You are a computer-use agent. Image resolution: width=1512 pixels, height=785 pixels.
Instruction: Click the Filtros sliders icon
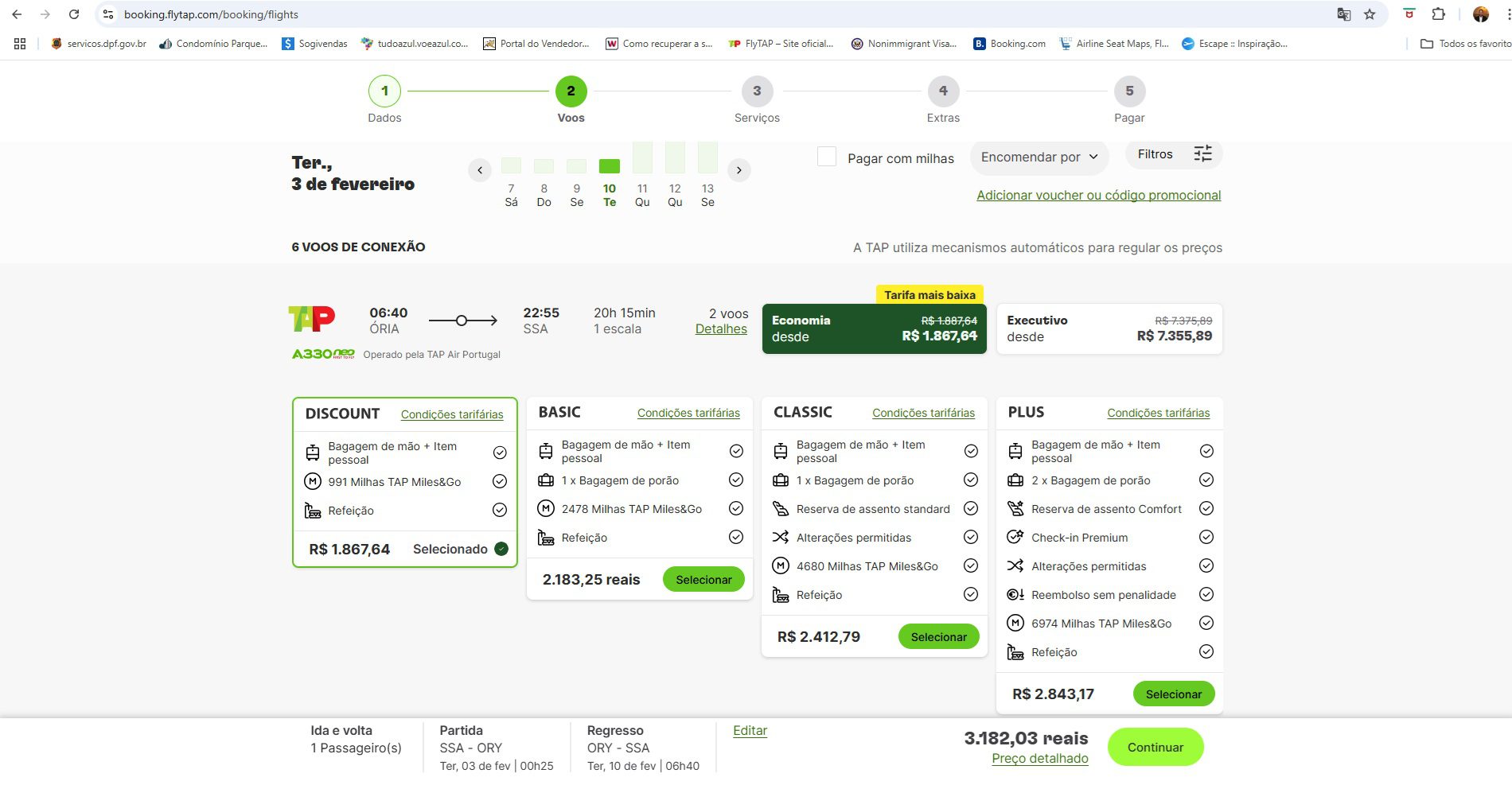pyautogui.click(x=1202, y=154)
